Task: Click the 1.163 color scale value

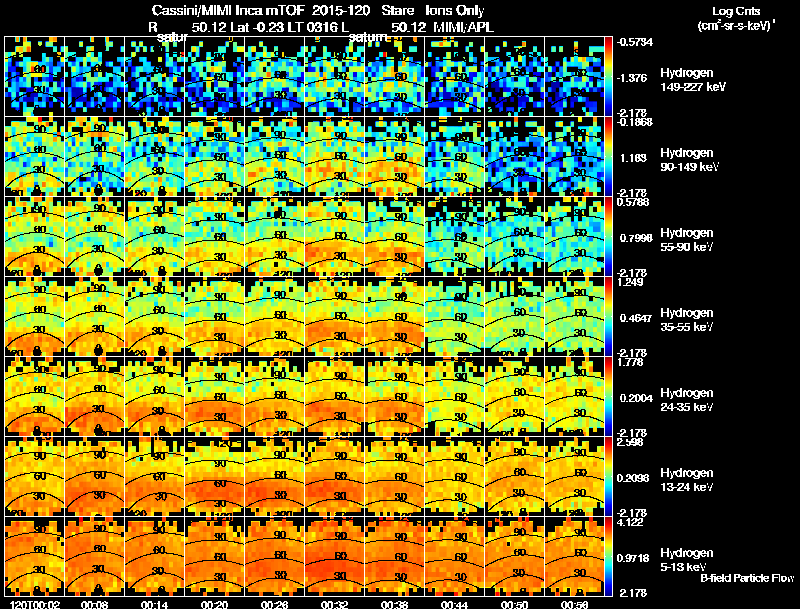Action: 633,158
